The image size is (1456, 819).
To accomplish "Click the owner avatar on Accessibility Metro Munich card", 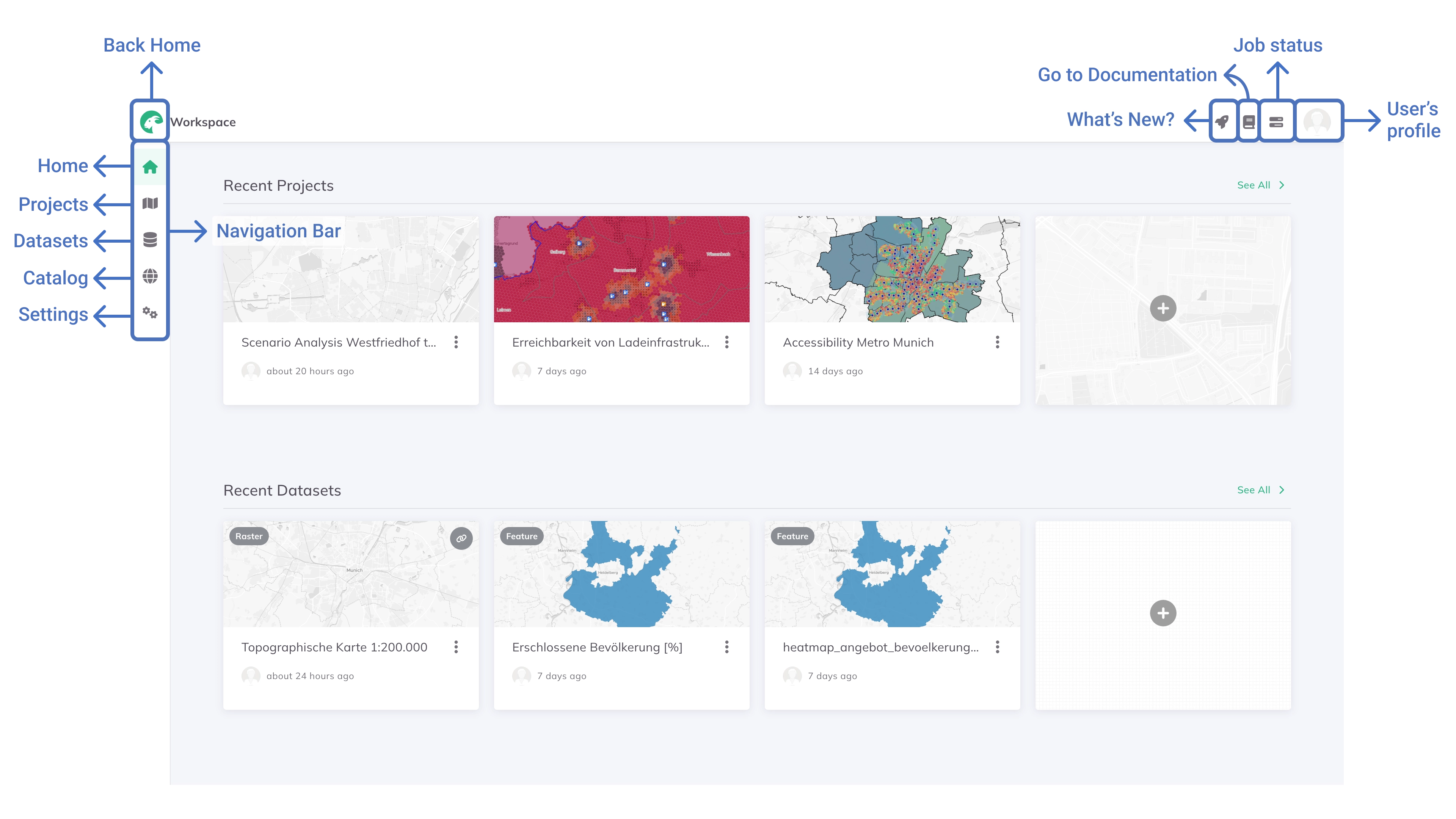I will pyautogui.click(x=792, y=371).
